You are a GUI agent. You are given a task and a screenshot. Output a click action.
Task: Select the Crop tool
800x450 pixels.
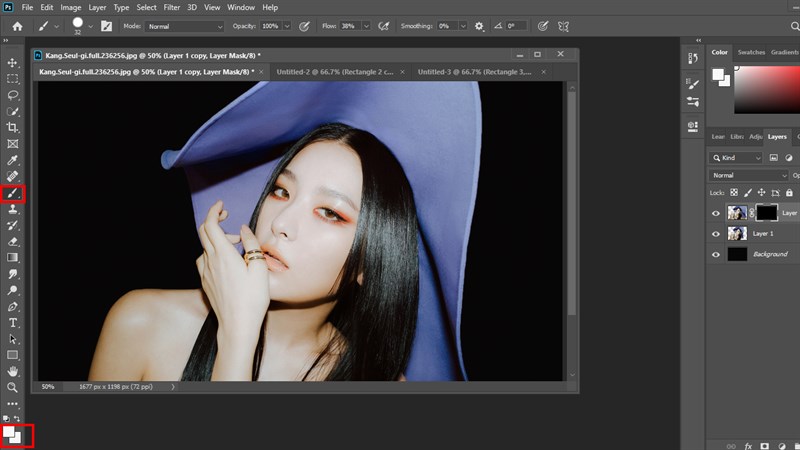click(13, 128)
